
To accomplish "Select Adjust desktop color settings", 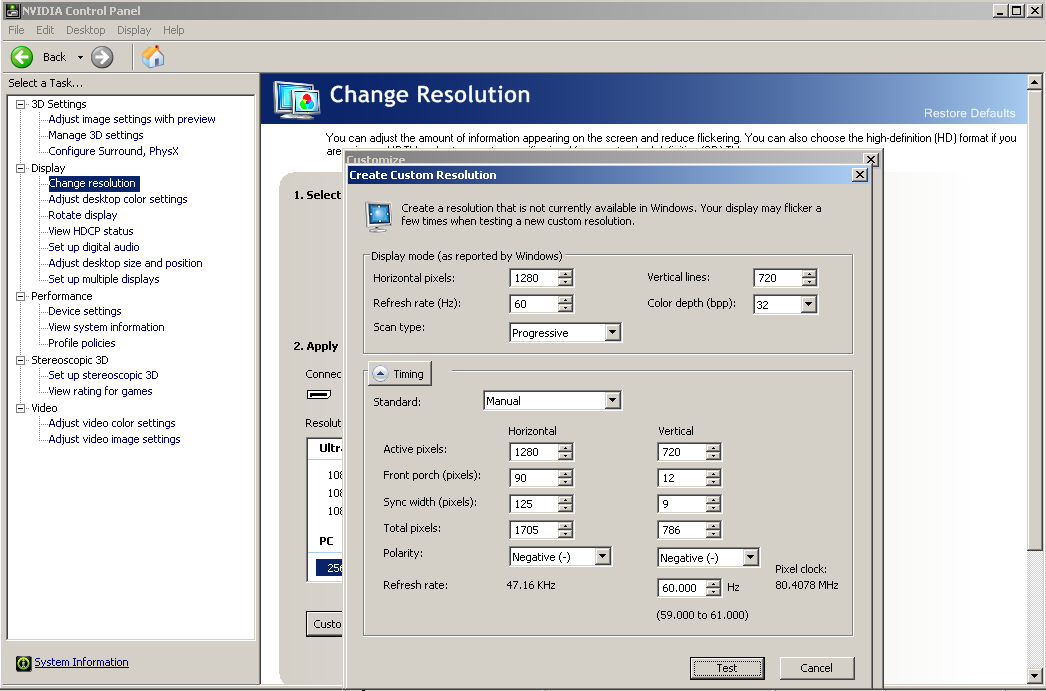I will point(118,199).
